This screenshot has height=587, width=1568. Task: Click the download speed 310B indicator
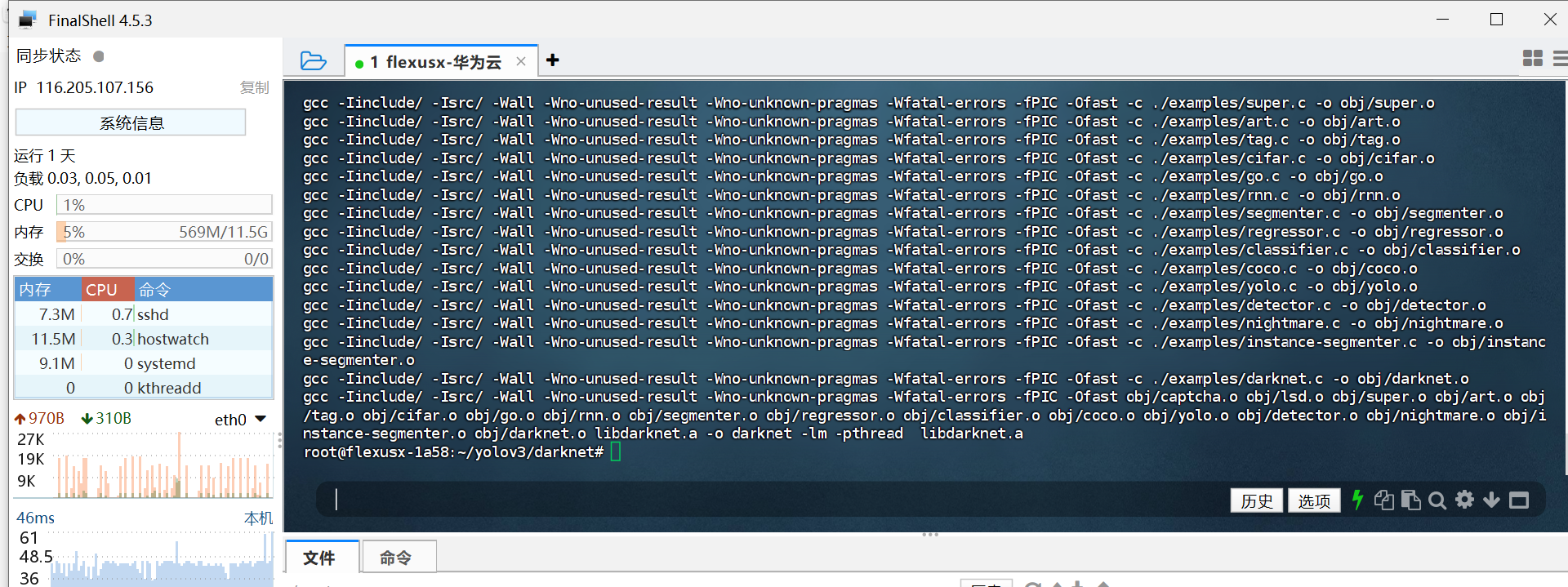(x=106, y=418)
